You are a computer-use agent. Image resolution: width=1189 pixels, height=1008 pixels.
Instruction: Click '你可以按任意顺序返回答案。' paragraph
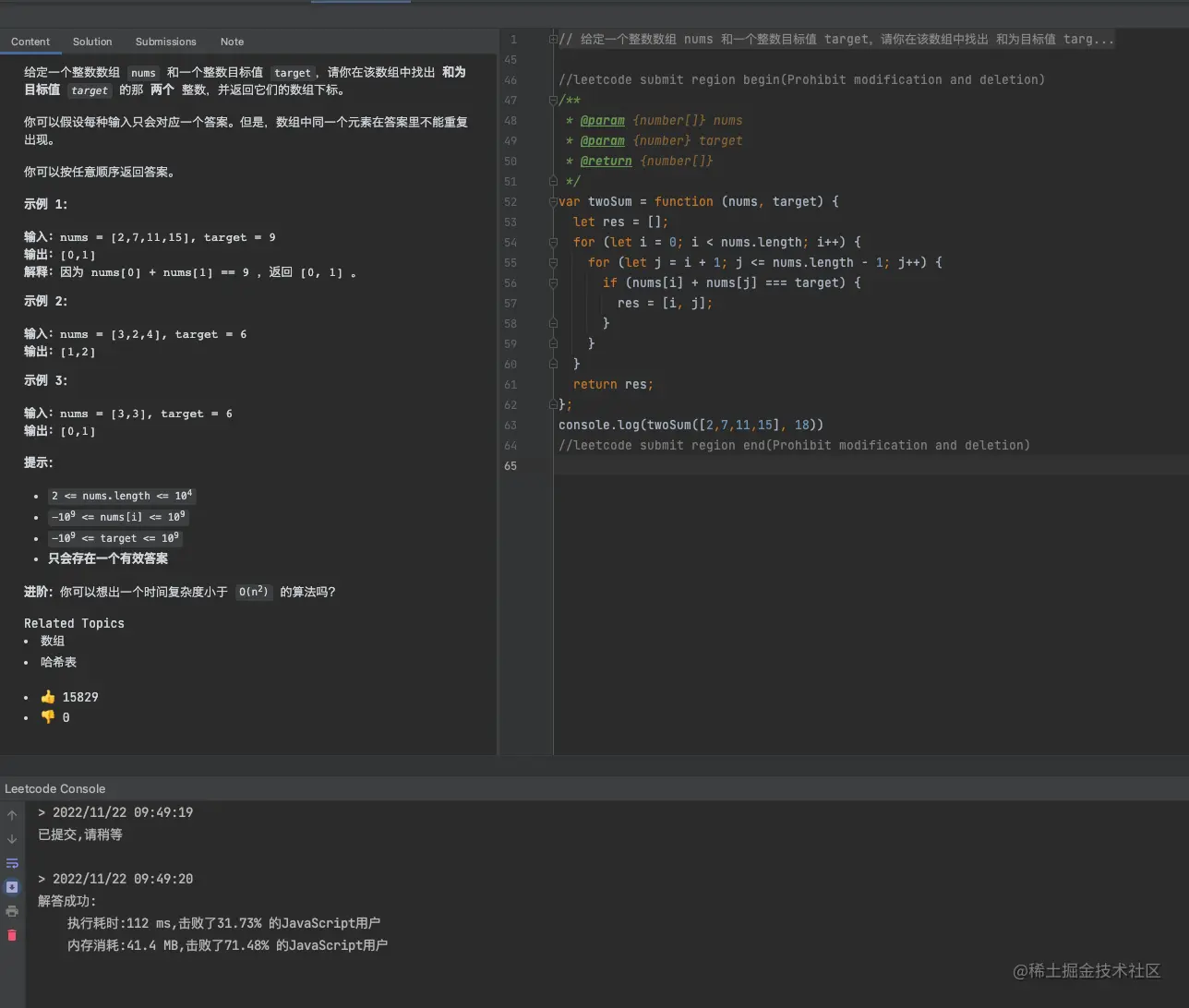99,172
